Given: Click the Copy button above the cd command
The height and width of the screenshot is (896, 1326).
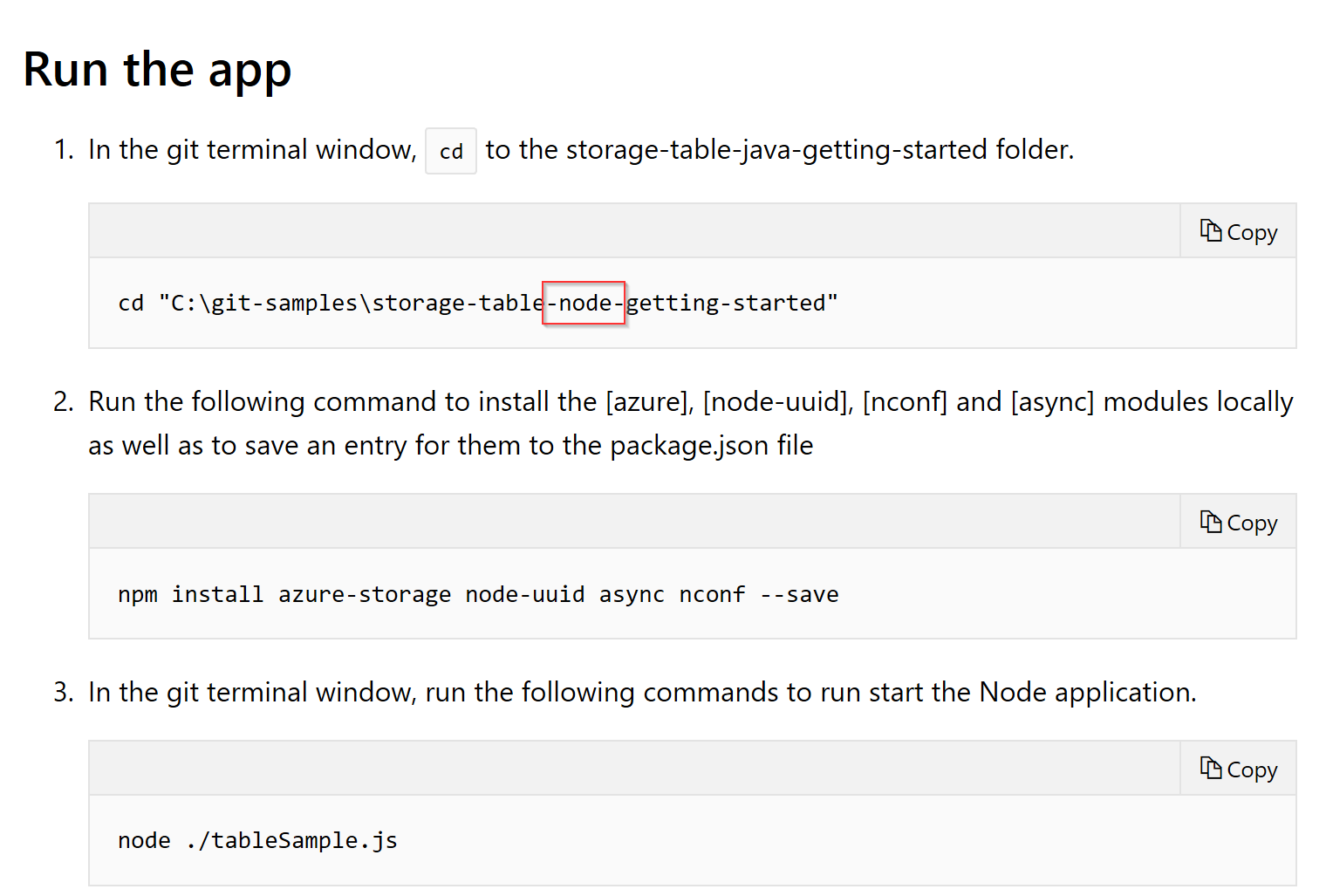Looking at the screenshot, I should tap(1238, 230).
